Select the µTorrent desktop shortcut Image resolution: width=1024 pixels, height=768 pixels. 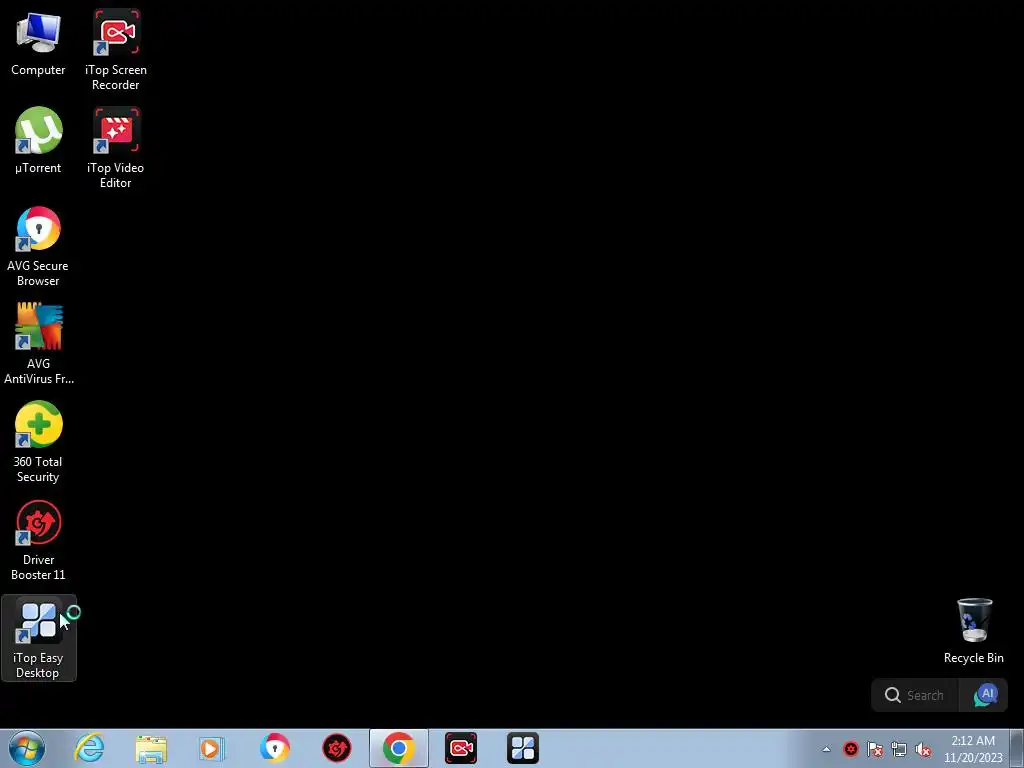[38, 140]
